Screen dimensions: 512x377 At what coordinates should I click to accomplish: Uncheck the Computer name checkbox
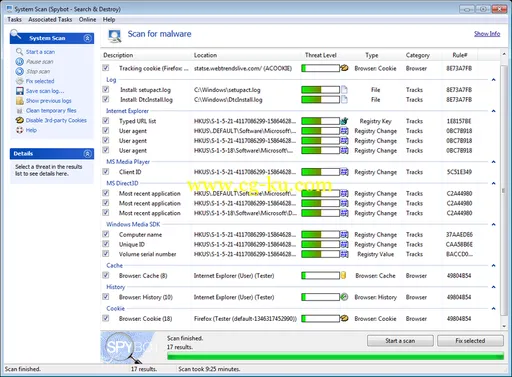(x=106, y=234)
